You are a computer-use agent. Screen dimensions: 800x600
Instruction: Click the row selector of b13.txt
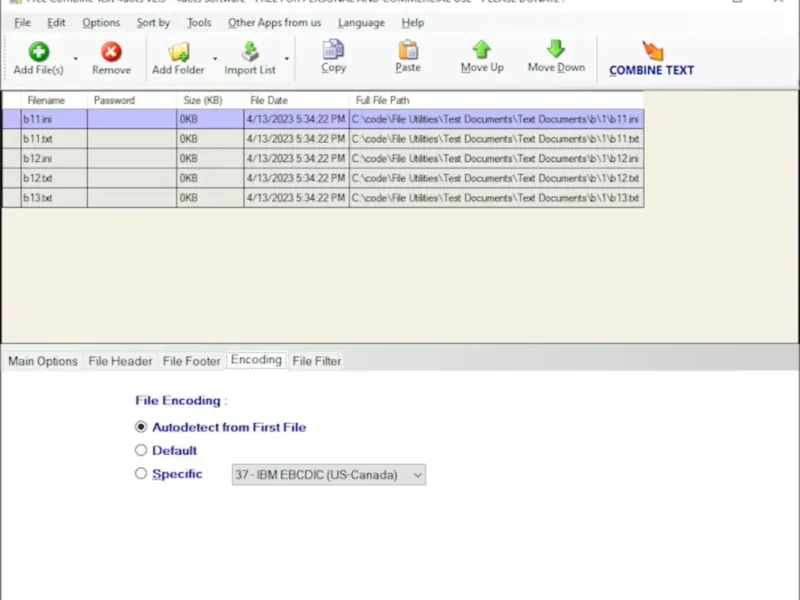(12, 198)
